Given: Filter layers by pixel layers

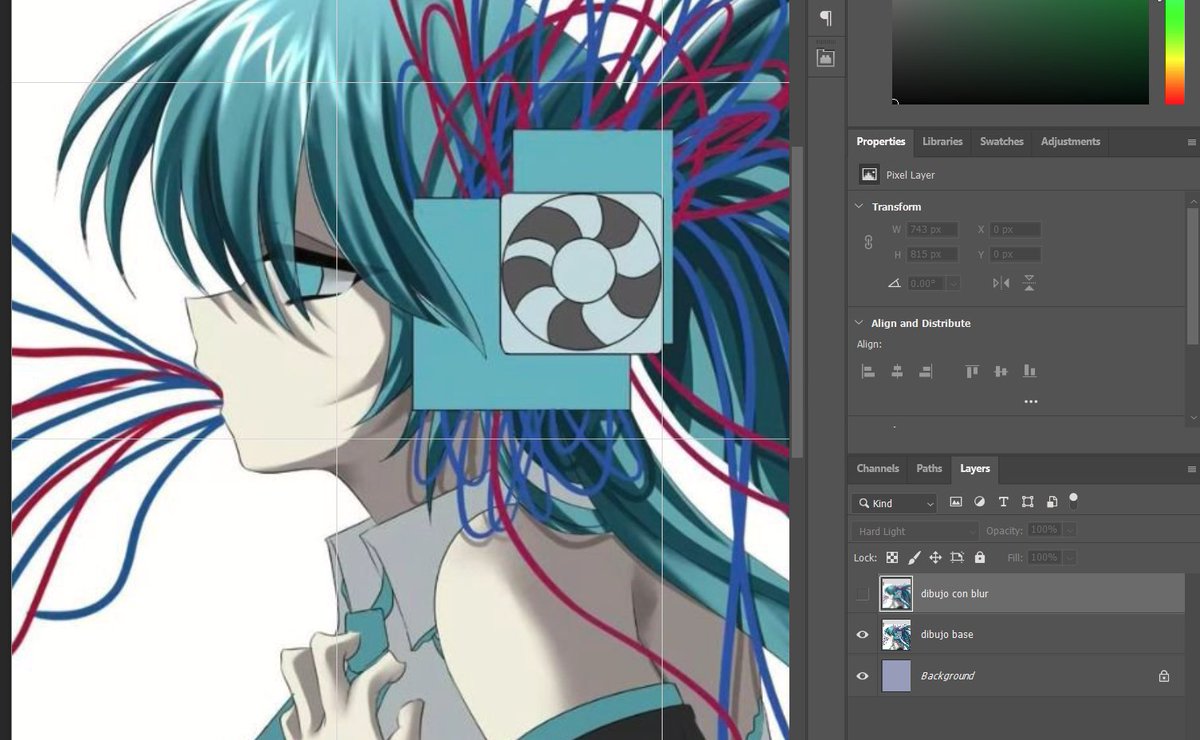Looking at the screenshot, I should point(956,502).
